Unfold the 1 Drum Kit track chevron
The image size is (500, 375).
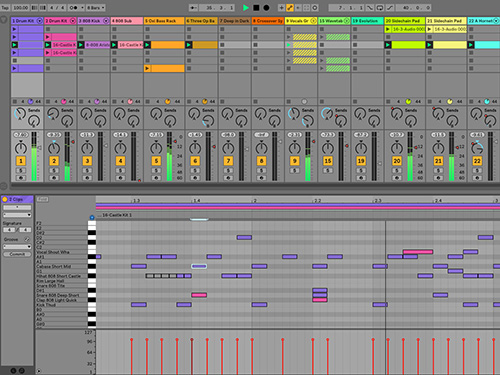[x=39, y=21]
